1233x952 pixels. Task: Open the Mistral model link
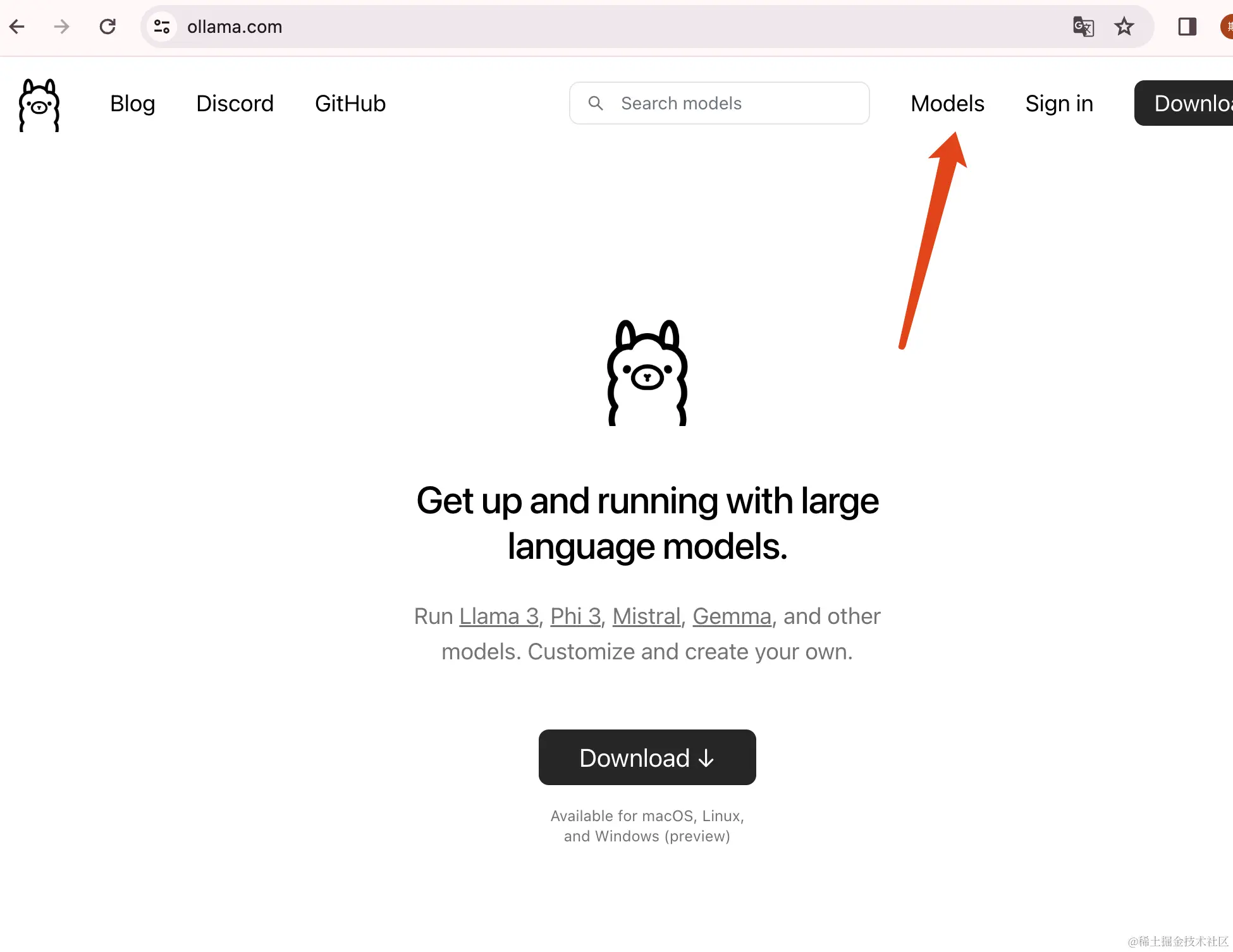(x=646, y=616)
